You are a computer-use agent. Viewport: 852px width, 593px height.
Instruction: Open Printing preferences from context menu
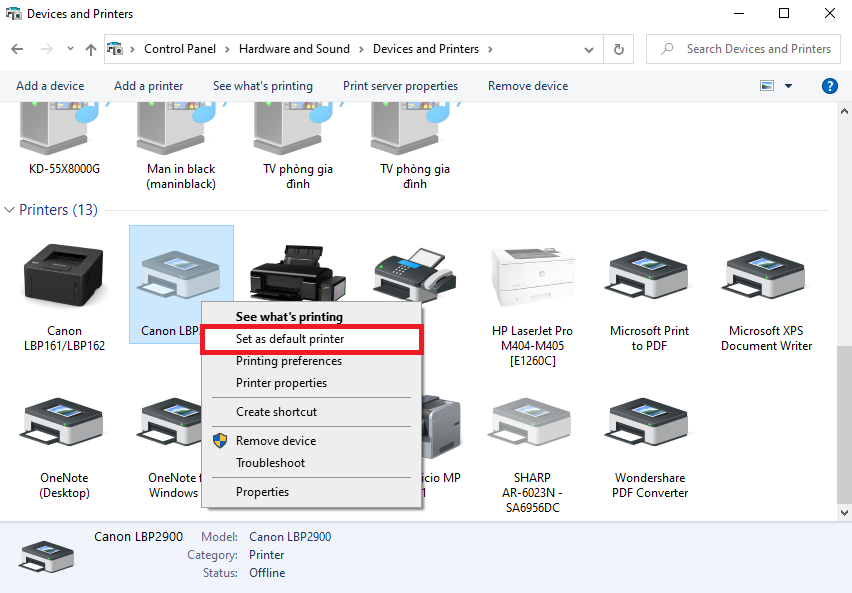pos(311,361)
